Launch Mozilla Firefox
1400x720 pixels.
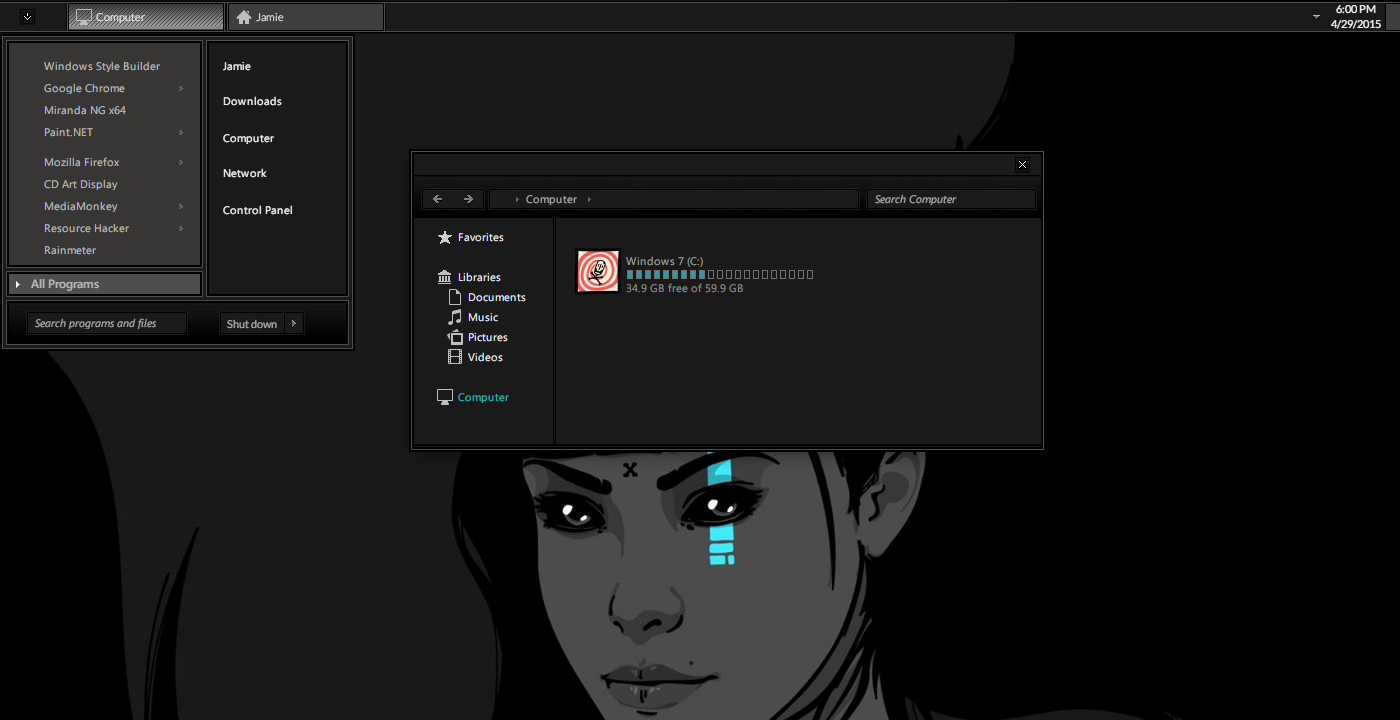click(x=82, y=162)
